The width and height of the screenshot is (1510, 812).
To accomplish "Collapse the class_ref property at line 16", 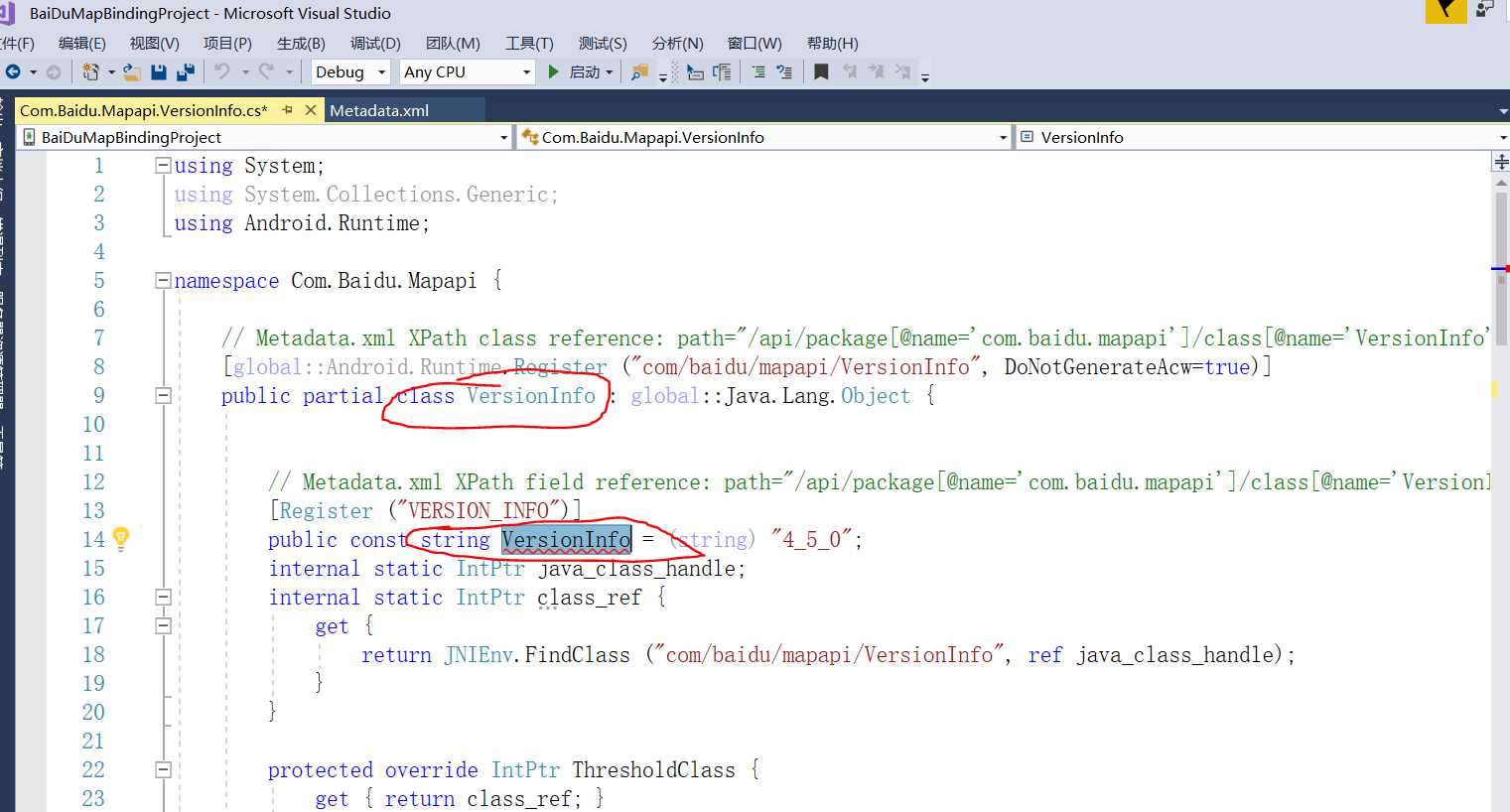I will [163, 598].
